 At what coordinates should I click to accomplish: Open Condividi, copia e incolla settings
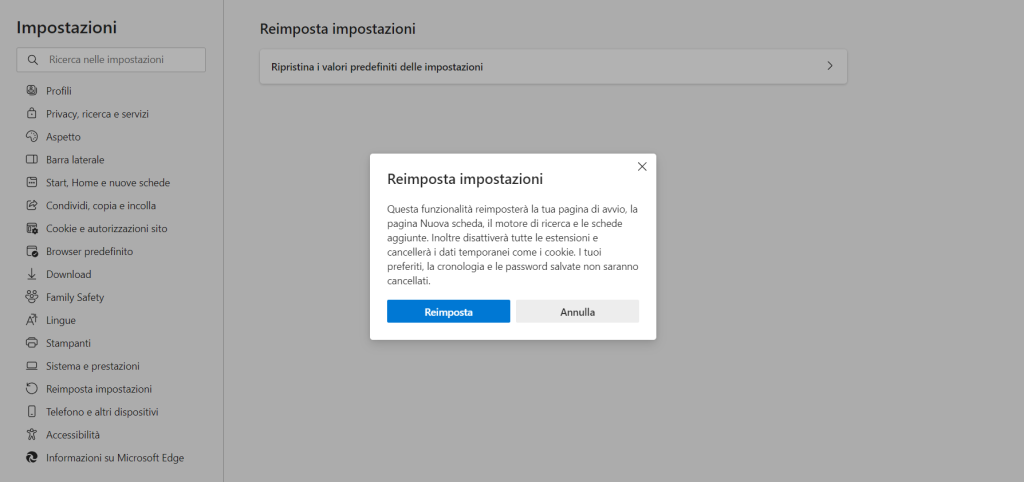101,206
